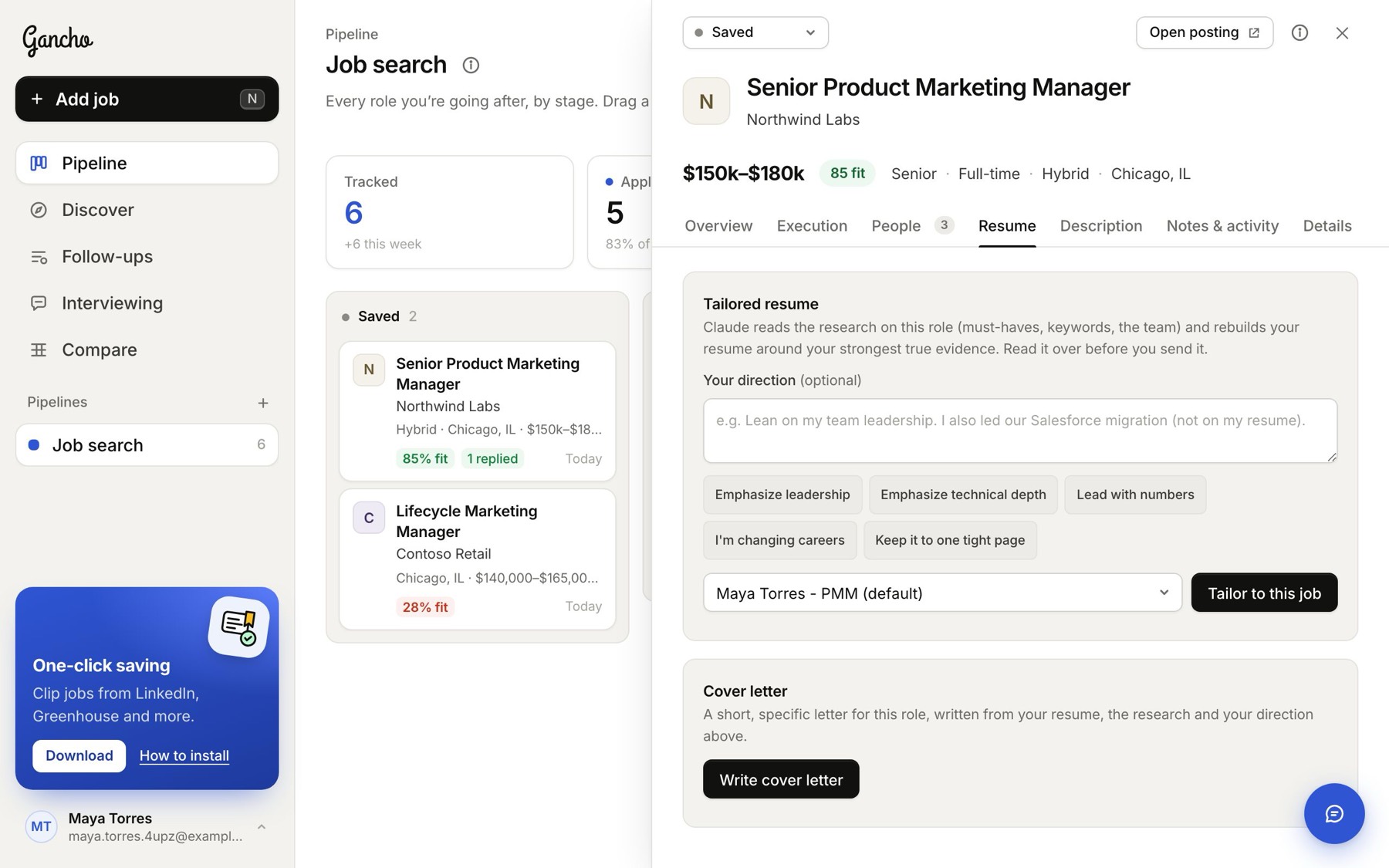1389x868 pixels.
Task: Open Lifecycle Marketing Manager card
Action: pos(477,559)
